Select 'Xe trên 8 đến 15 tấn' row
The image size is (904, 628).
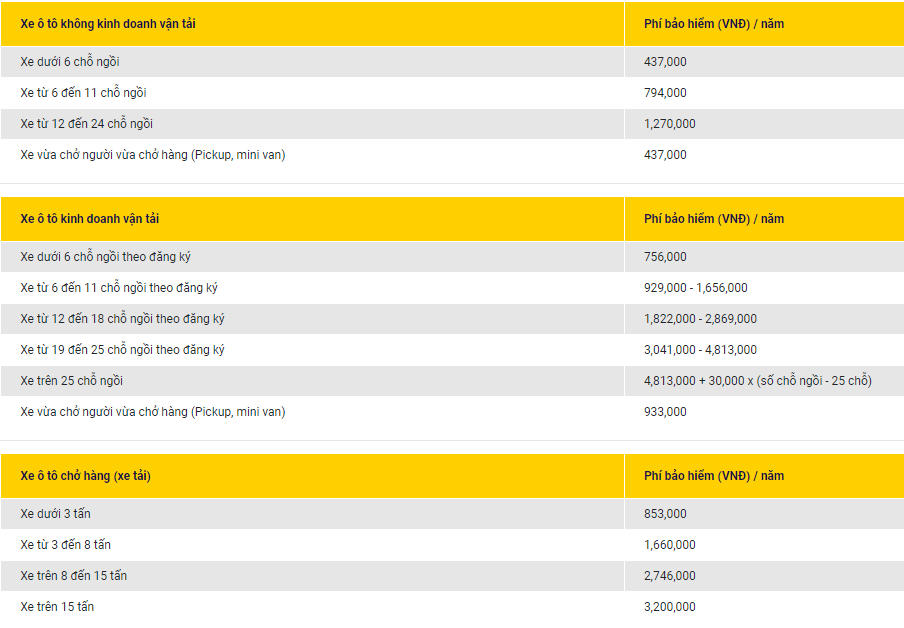tap(74, 576)
